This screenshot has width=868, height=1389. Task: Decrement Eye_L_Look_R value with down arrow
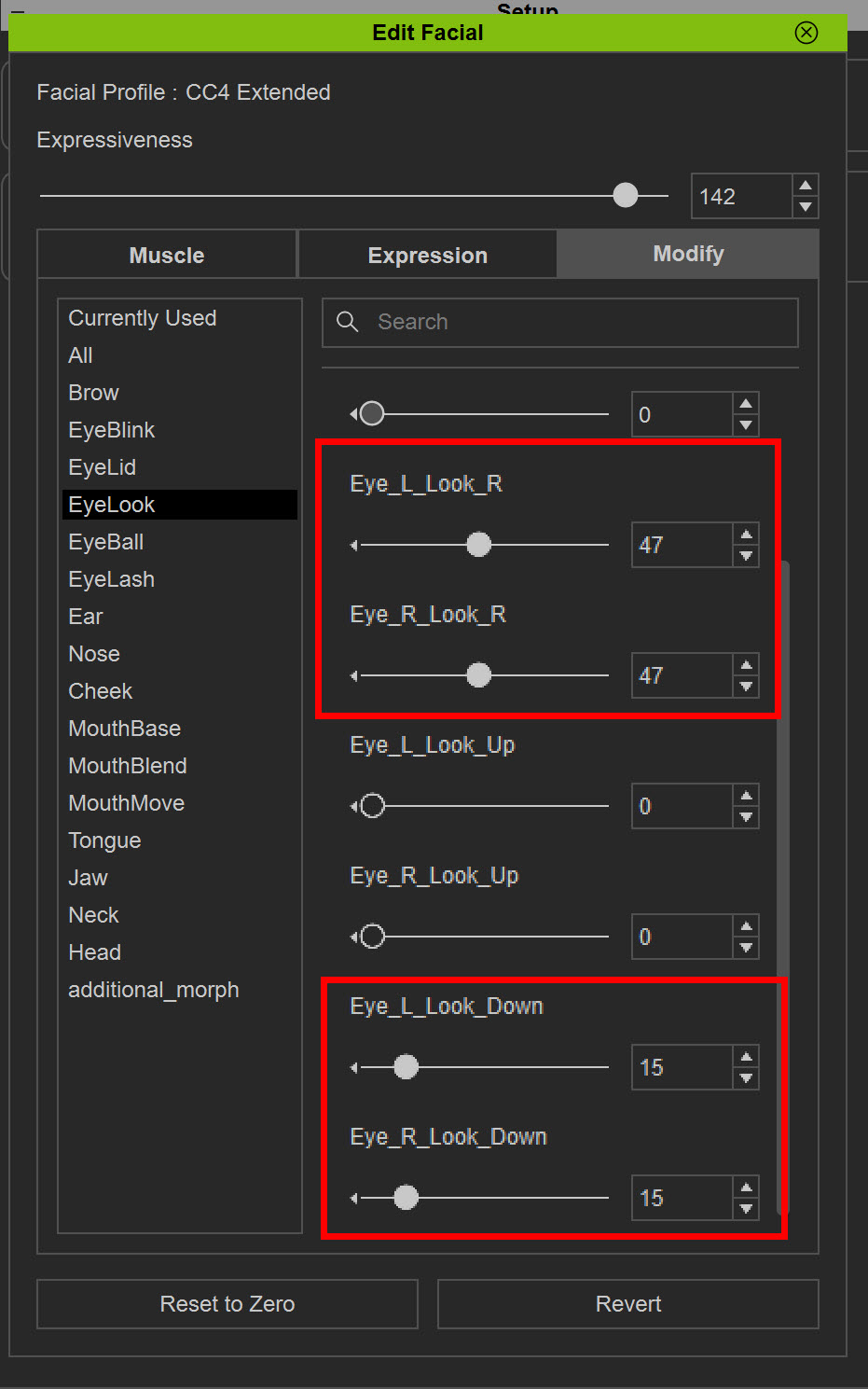[x=746, y=556]
